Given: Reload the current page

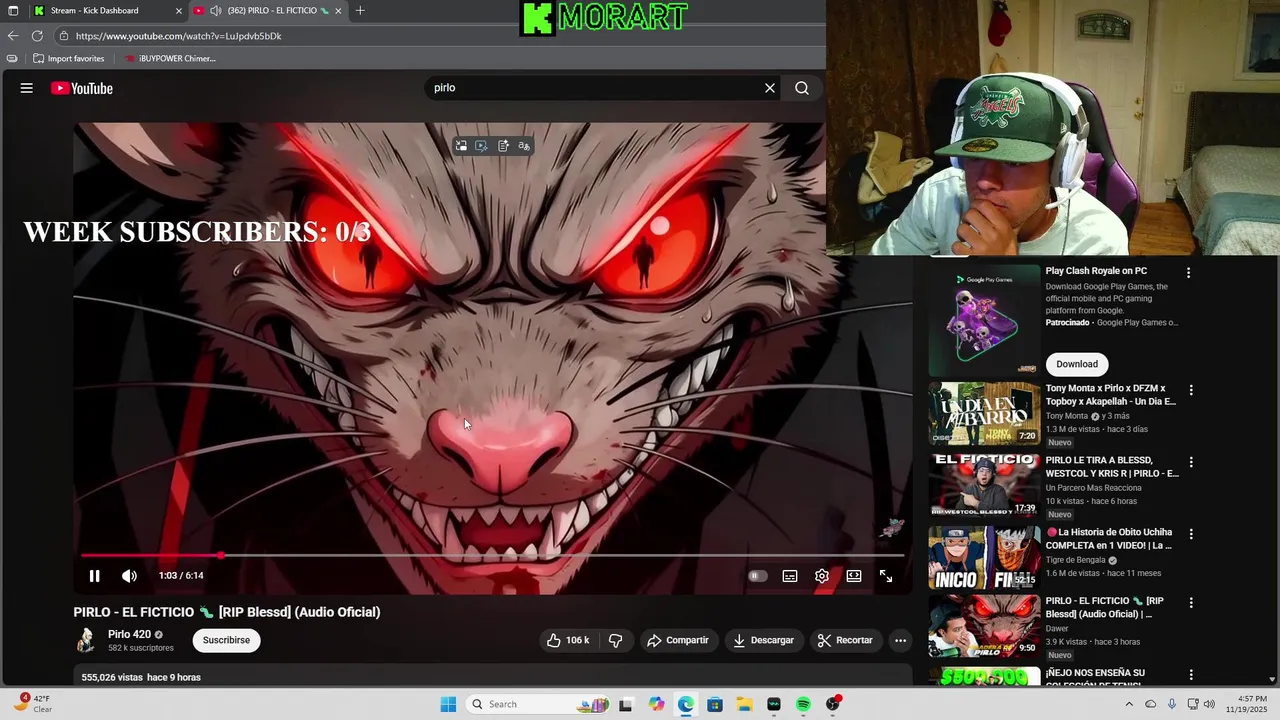Looking at the screenshot, I should [x=38, y=36].
